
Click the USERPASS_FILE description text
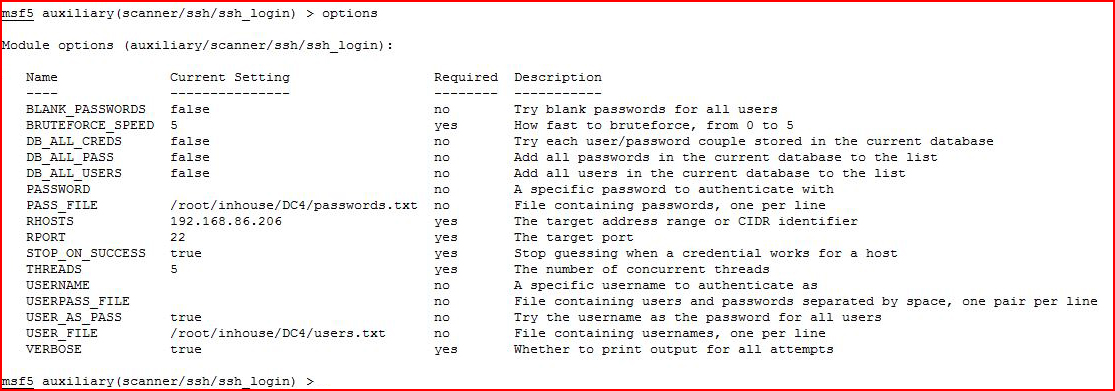click(x=806, y=301)
